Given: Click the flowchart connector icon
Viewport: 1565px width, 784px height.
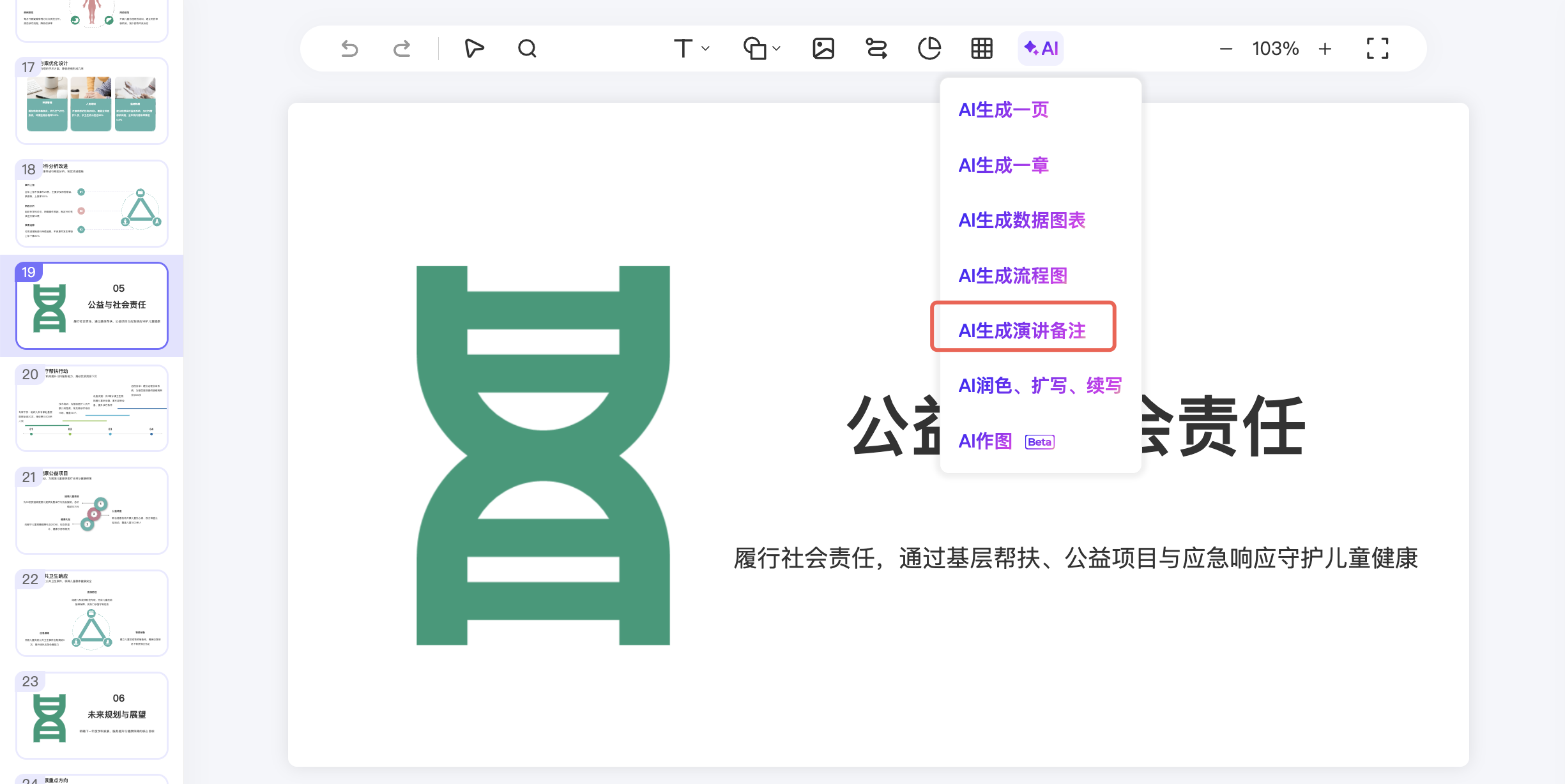Looking at the screenshot, I should tap(876, 49).
